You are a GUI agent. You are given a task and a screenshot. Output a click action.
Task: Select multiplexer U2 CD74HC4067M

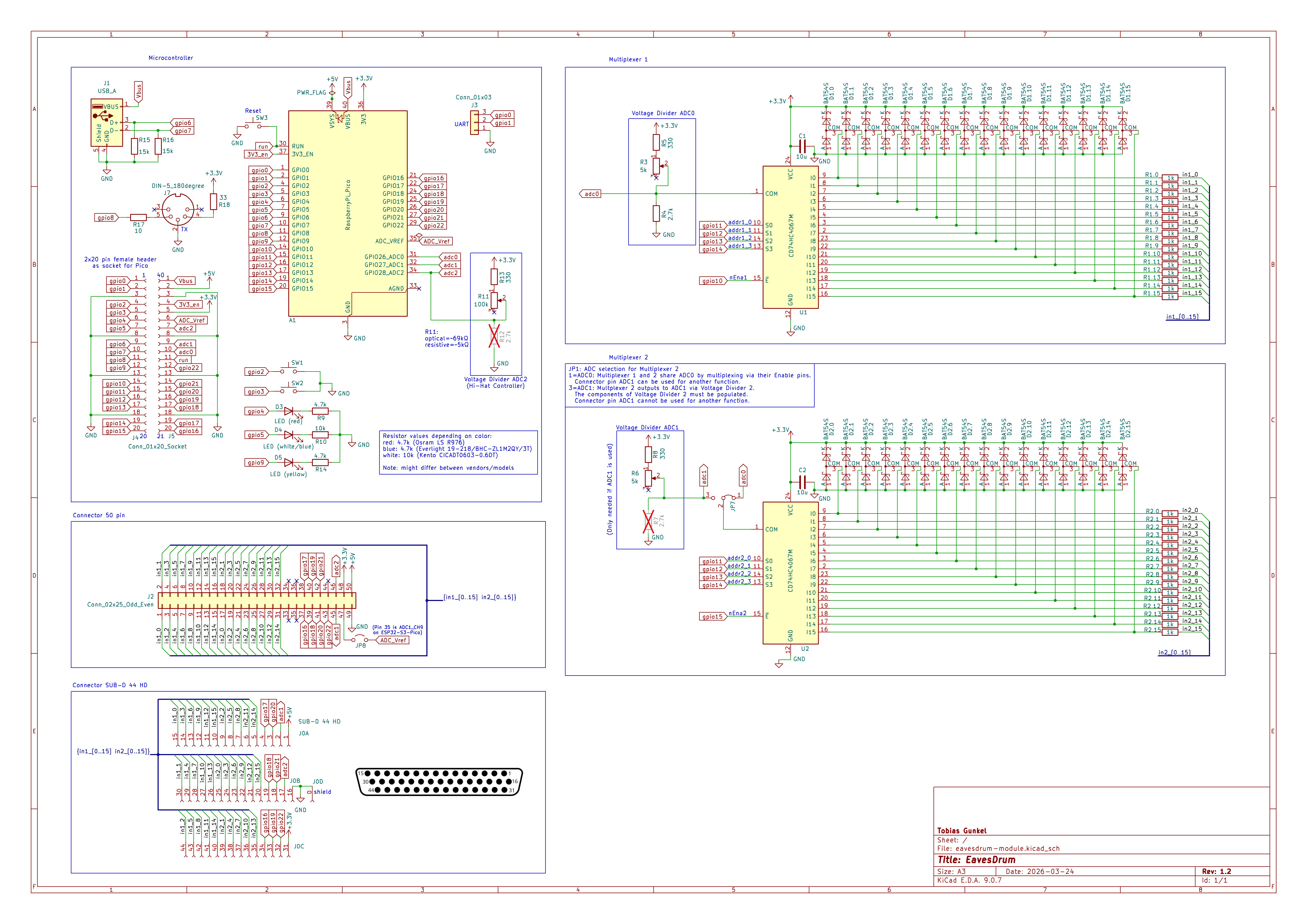coord(791,573)
